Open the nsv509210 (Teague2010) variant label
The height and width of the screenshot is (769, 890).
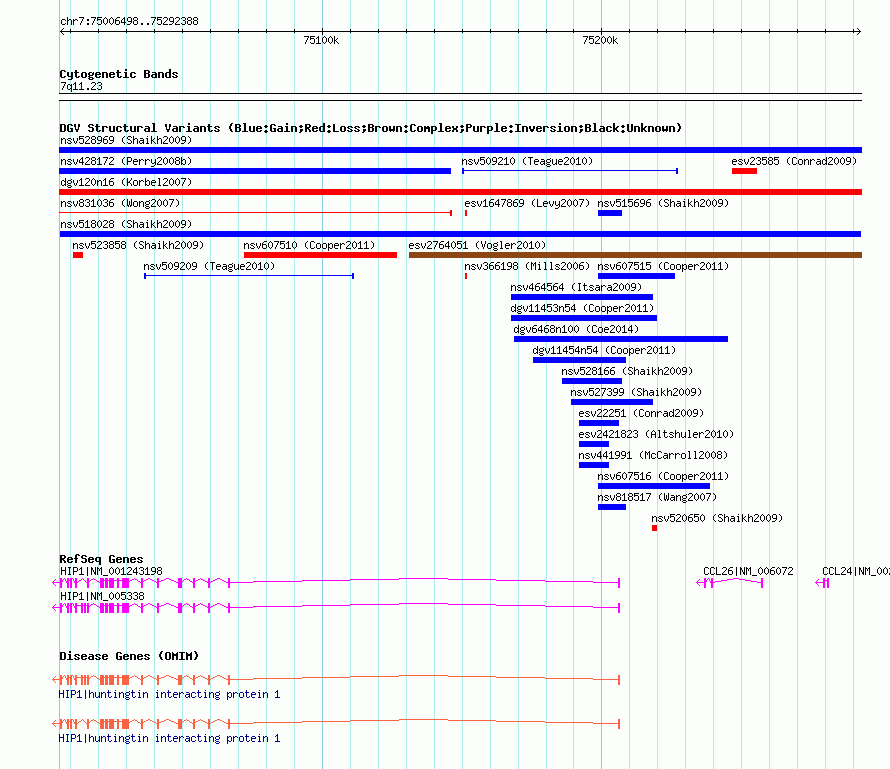(527, 161)
